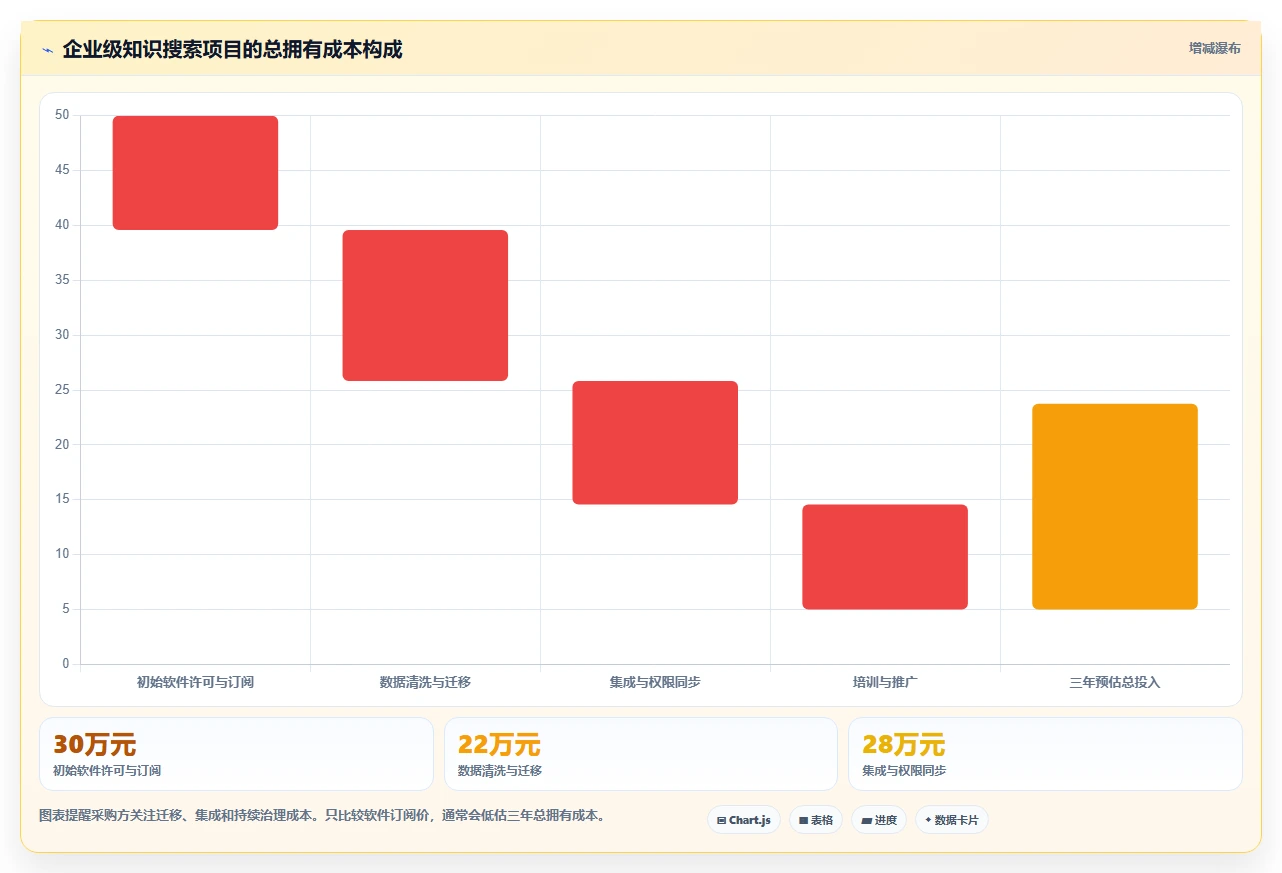This screenshot has height=873, width=1282.
Task: Click the 初始软件许可与订阅 axis label
Action: (195, 682)
